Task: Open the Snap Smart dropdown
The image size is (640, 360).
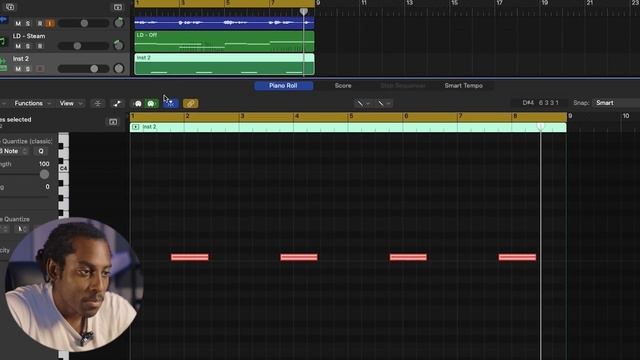Action: click(616, 103)
